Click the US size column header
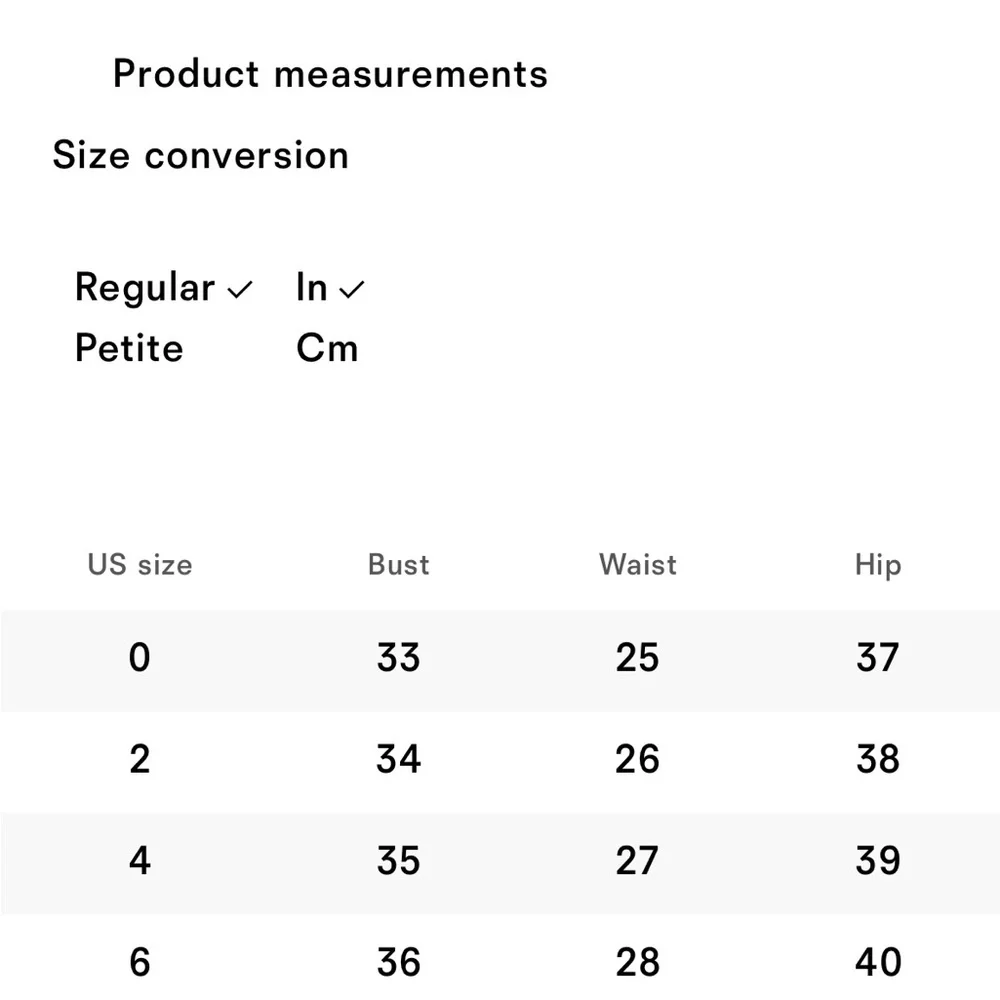The image size is (1000, 1000). [139, 565]
